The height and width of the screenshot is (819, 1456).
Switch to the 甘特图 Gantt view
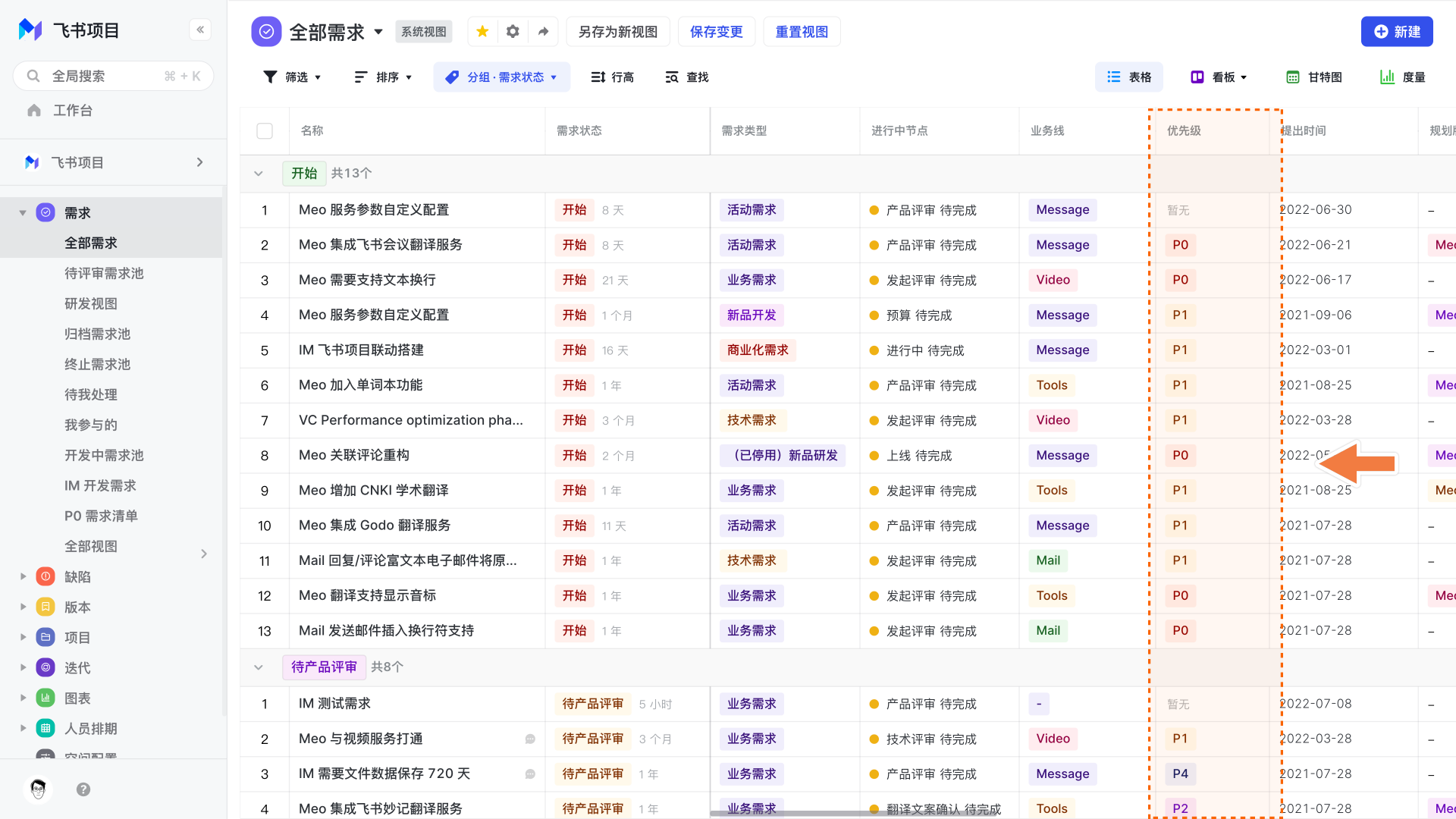point(1314,77)
